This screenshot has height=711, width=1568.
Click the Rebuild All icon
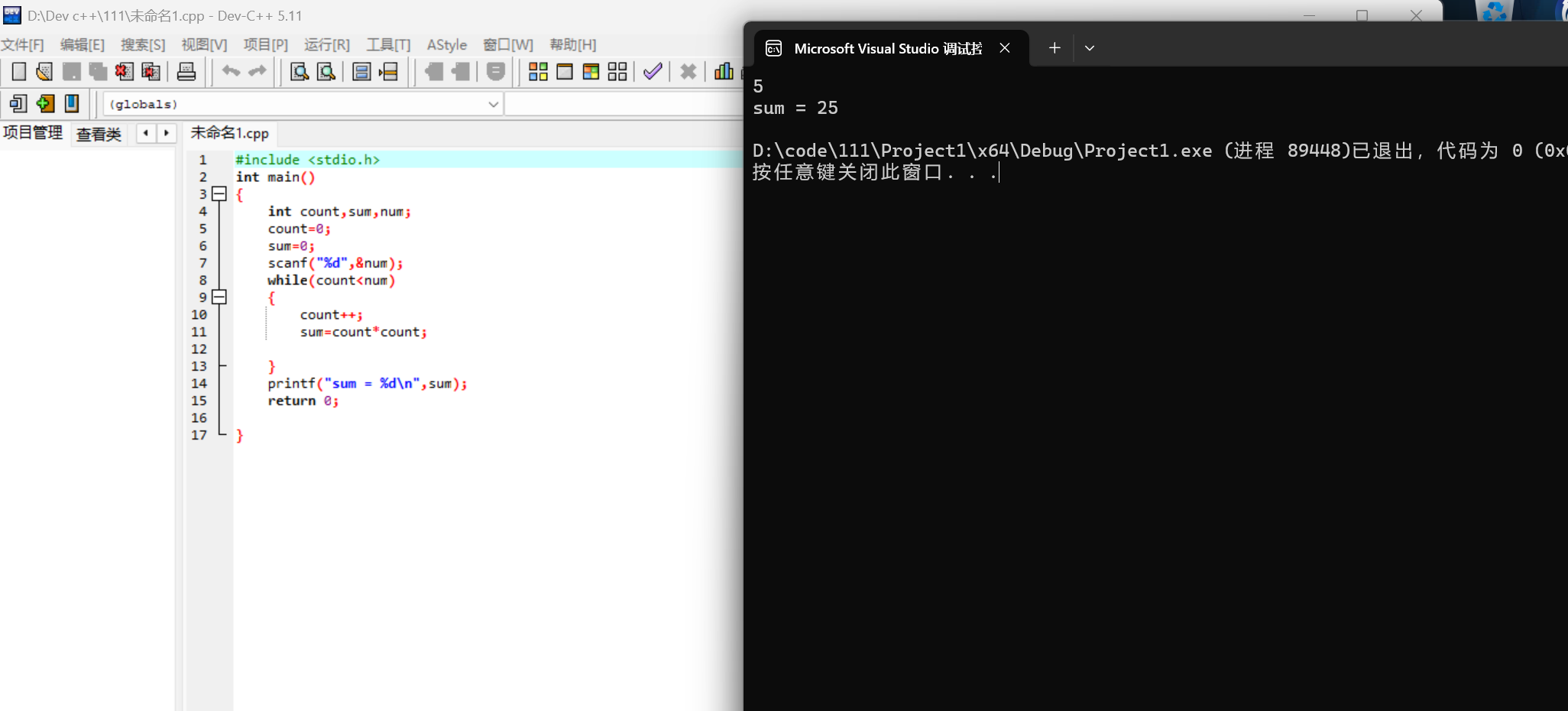pos(617,72)
